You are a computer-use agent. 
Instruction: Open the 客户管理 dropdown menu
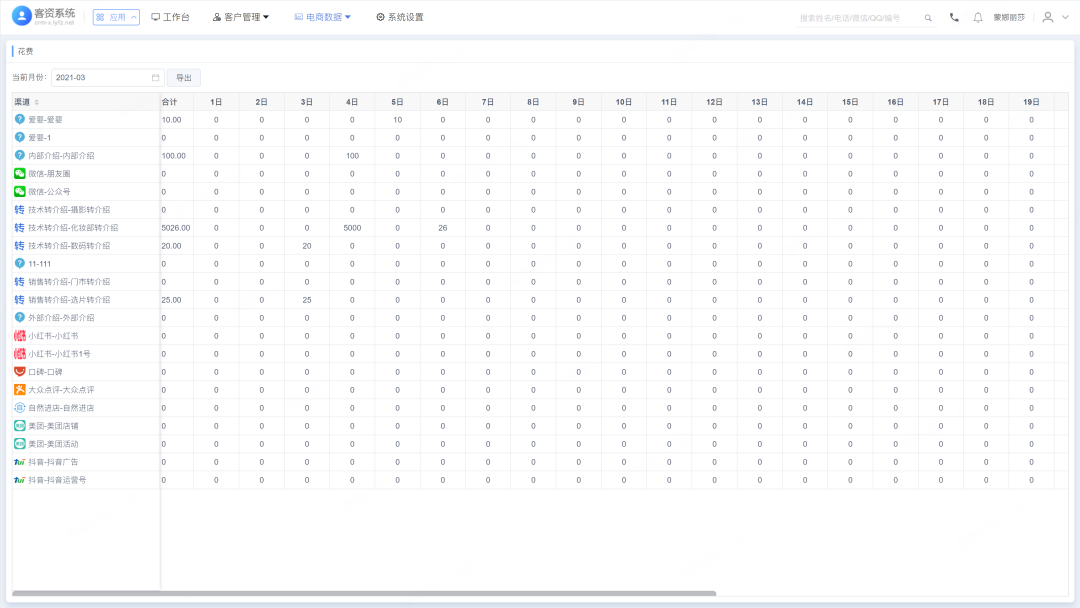(241, 17)
